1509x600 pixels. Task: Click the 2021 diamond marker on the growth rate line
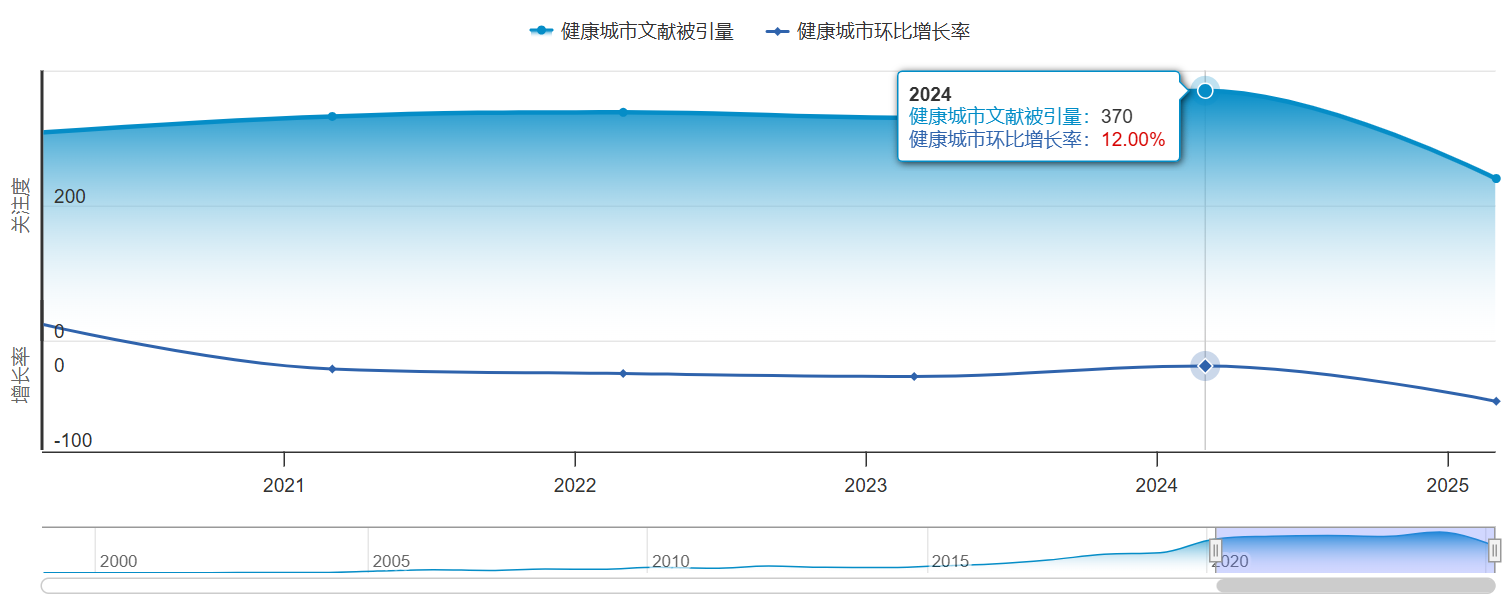(332, 369)
